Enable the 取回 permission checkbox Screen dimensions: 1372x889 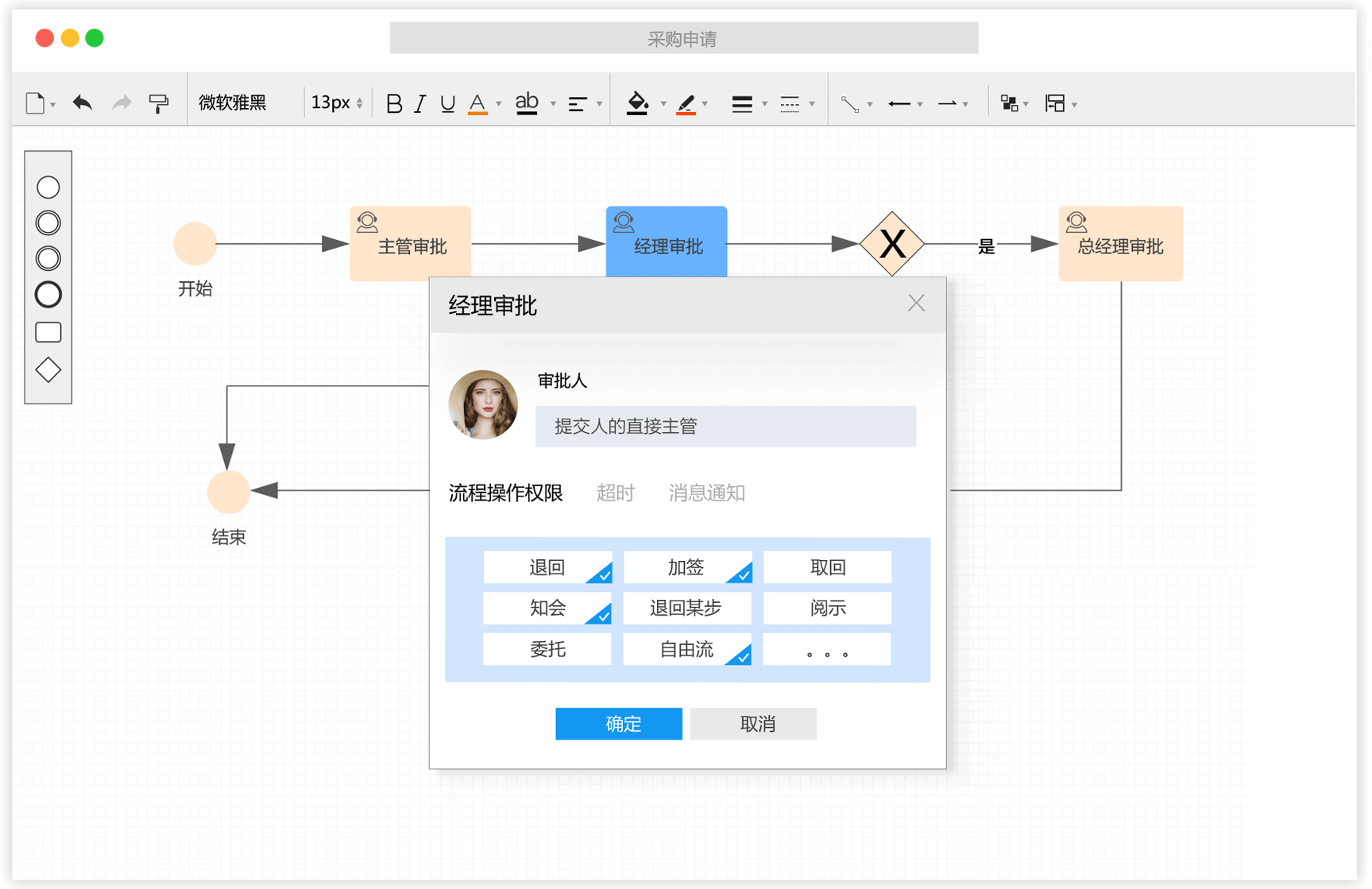click(826, 566)
